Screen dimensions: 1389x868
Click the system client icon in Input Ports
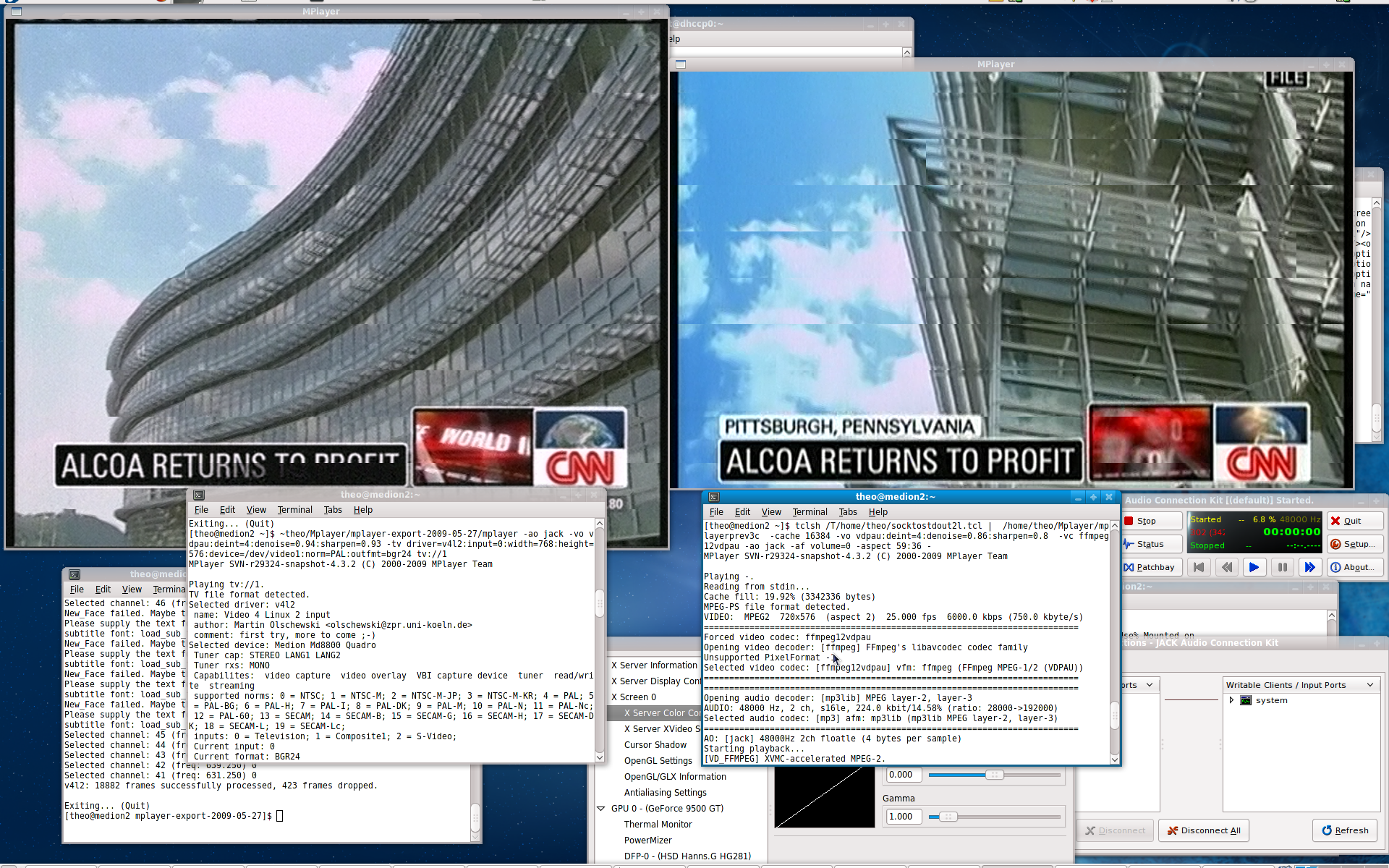[x=1246, y=700]
